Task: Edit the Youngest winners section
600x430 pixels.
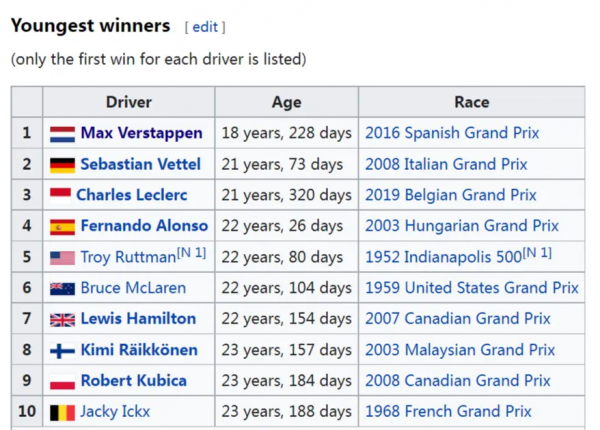Action: tap(205, 27)
